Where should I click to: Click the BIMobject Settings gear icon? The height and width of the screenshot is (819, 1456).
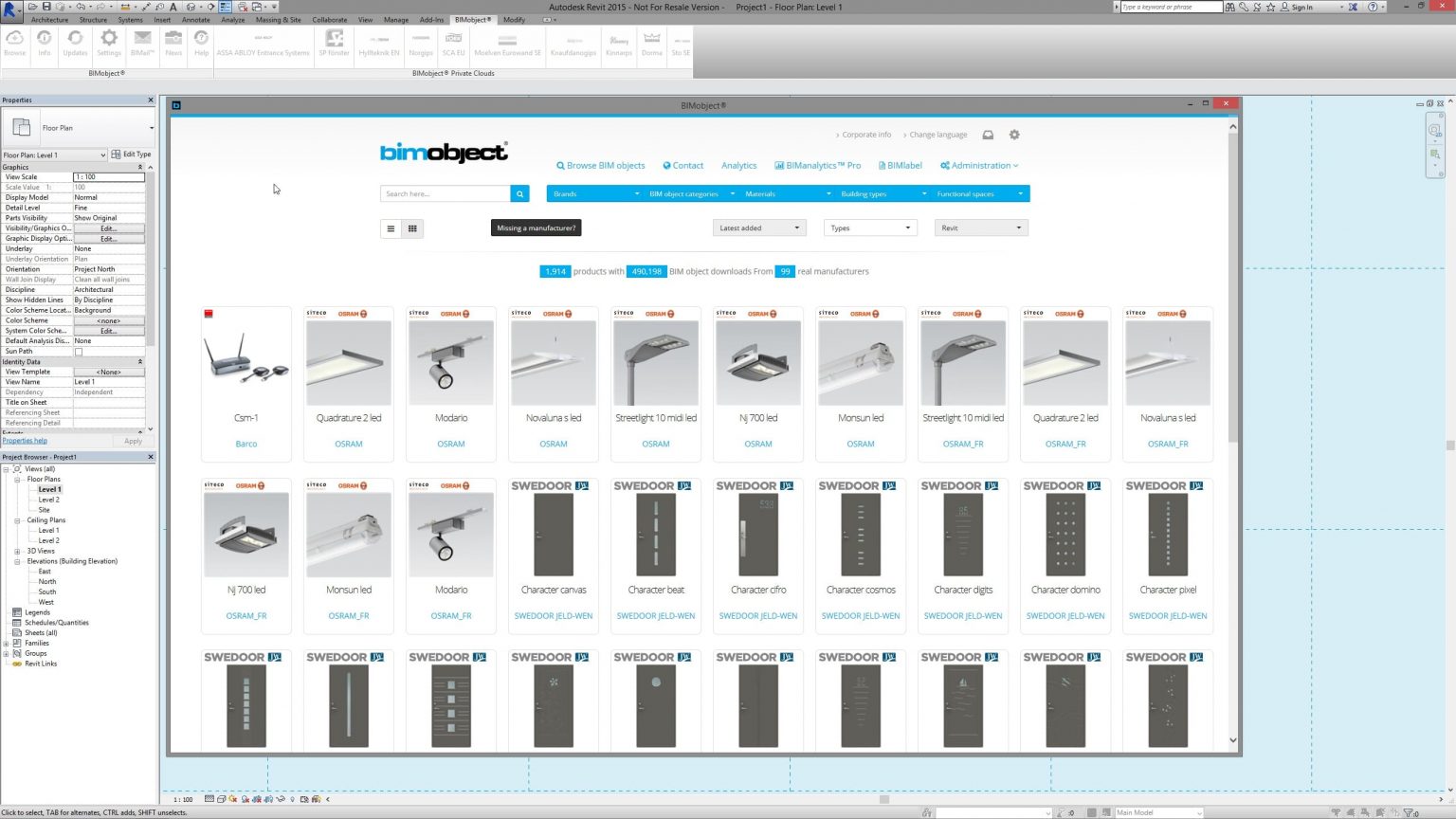click(x=109, y=43)
